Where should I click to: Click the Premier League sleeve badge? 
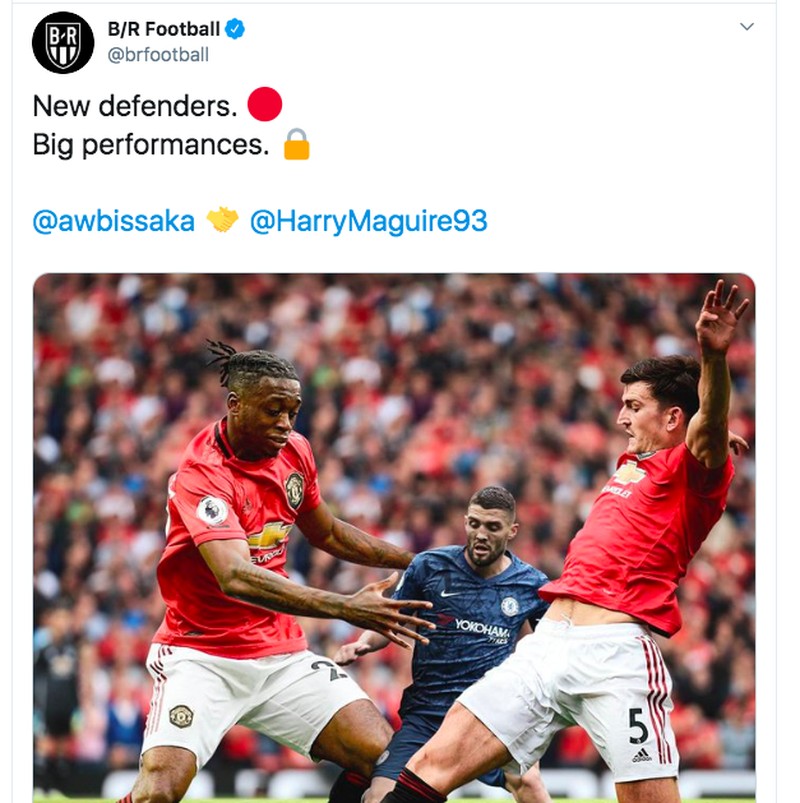[211, 512]
